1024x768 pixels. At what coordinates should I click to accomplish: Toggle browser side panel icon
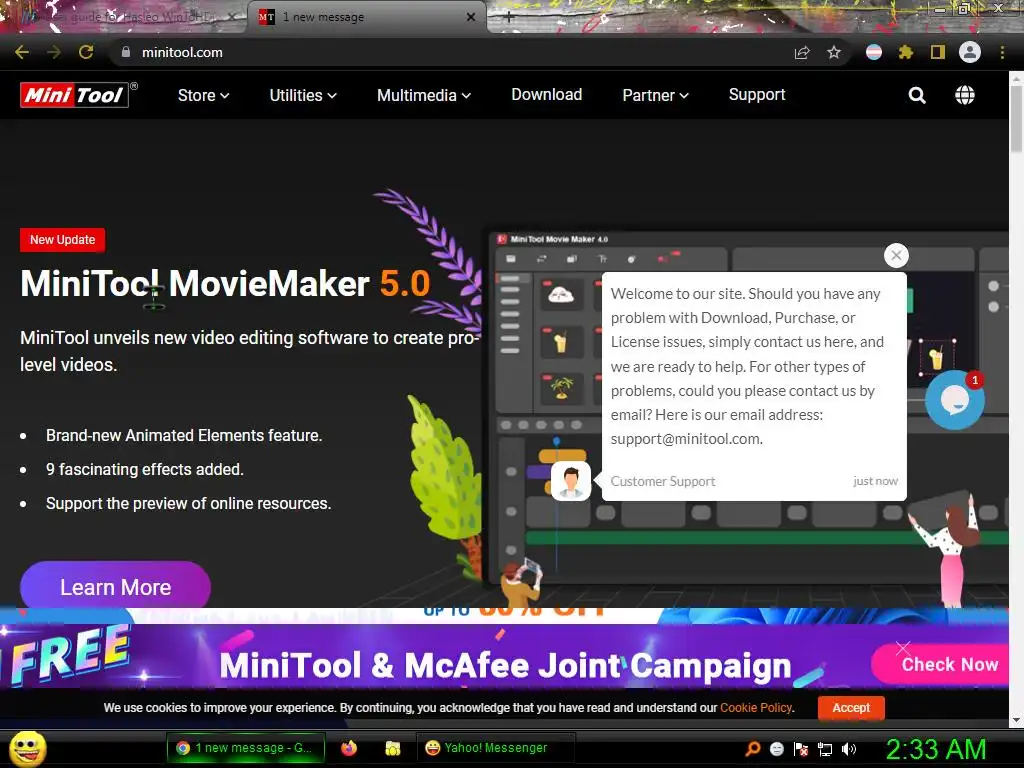coord(937,52)
